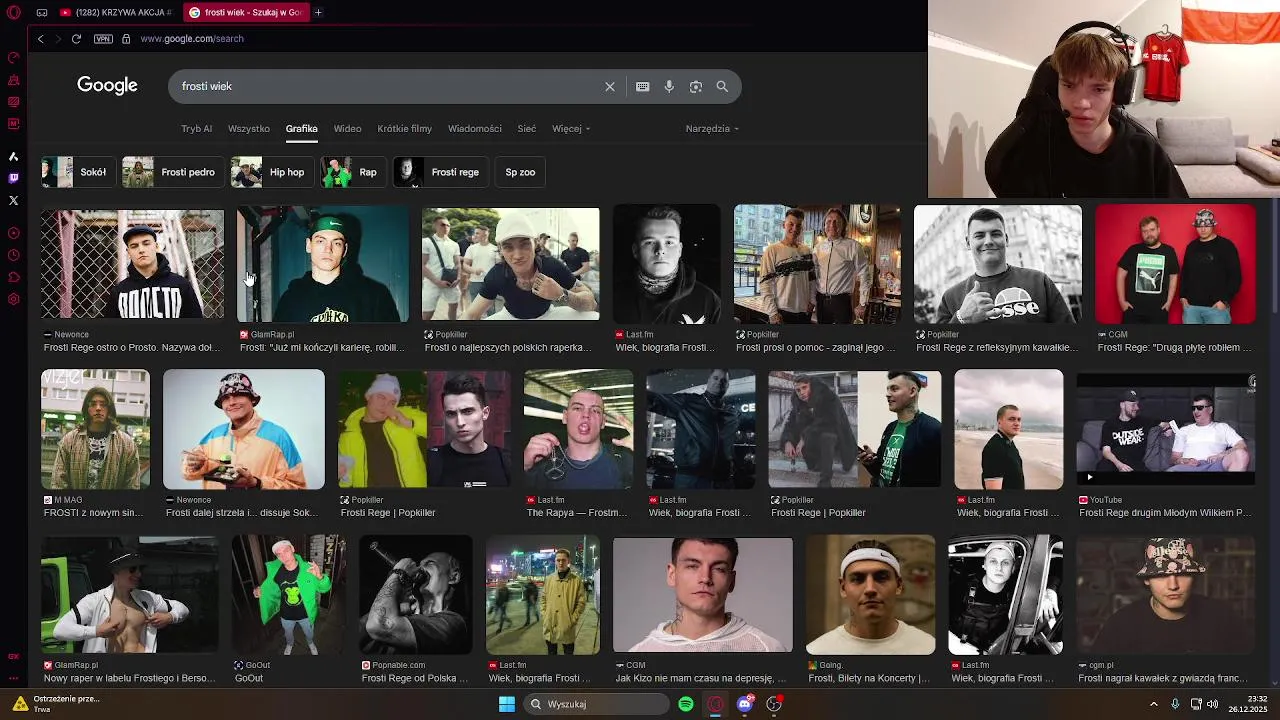Open Sieć results tab
This screenshot has height=720, width=1280.
coord(527,129)
